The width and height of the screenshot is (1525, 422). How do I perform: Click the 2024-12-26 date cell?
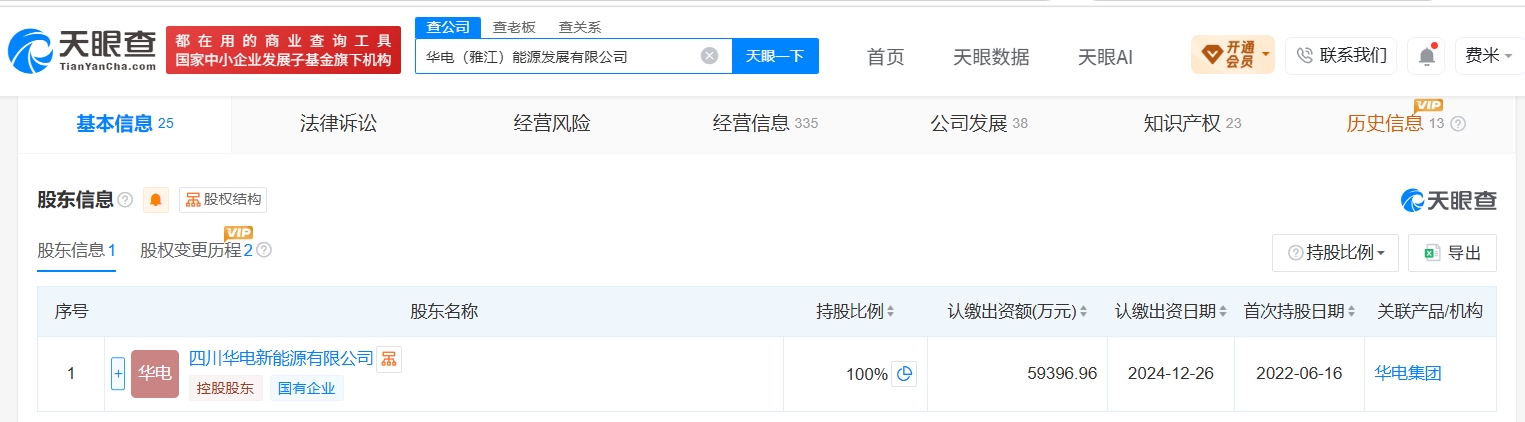[1171, 374]
